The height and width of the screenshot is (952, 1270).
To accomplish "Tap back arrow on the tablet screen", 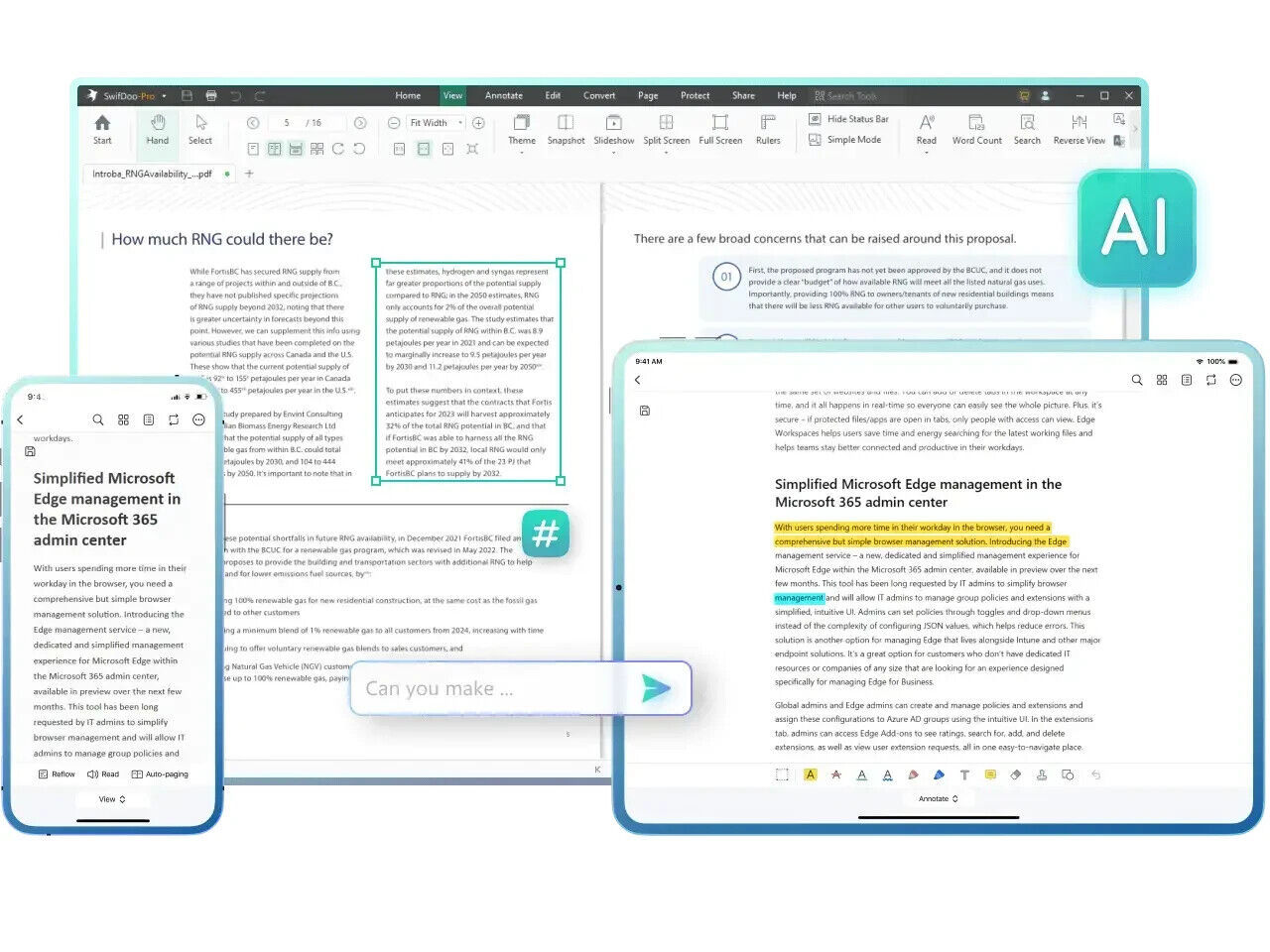I will click(638, 380).
